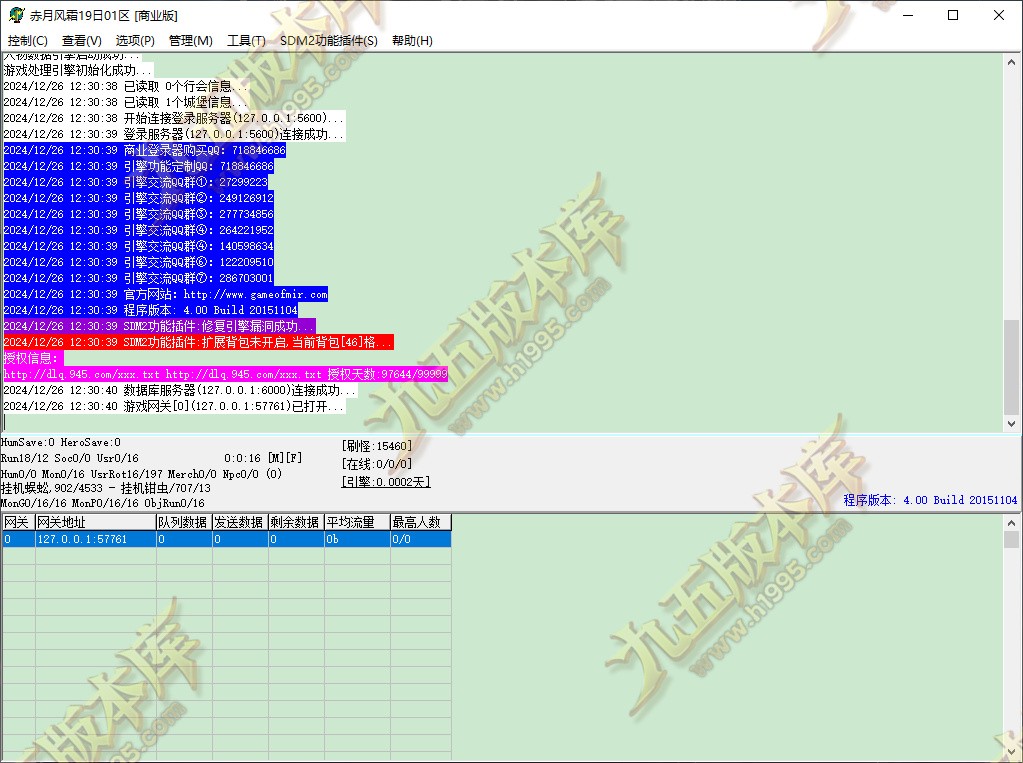Open the SDM2功能插件(S) menu
This screenshot has width=1023, height=763.
tap(329, 40)
